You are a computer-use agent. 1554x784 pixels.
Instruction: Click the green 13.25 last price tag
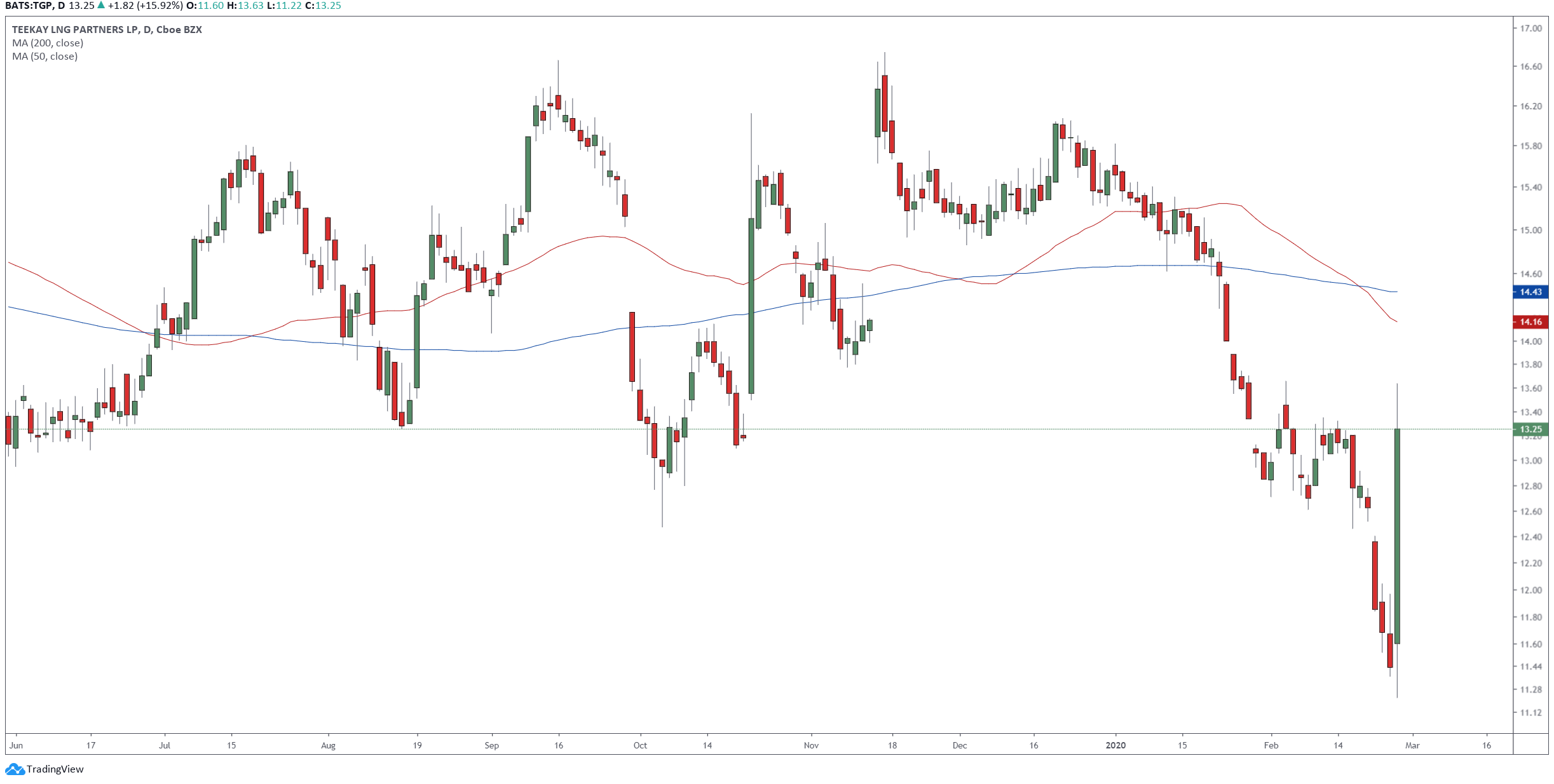[x=1530, y=429]
